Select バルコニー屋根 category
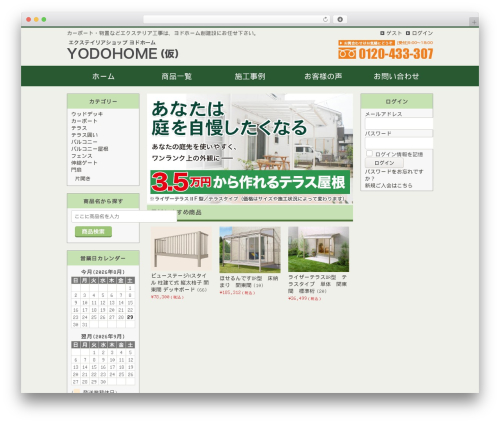Viewport: 500px width, 423px height. (x=90, y=149)
